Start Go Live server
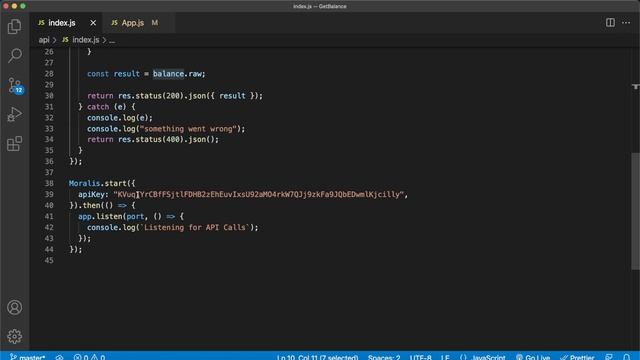Screen dimensions: 640x360 click(533, 357)
